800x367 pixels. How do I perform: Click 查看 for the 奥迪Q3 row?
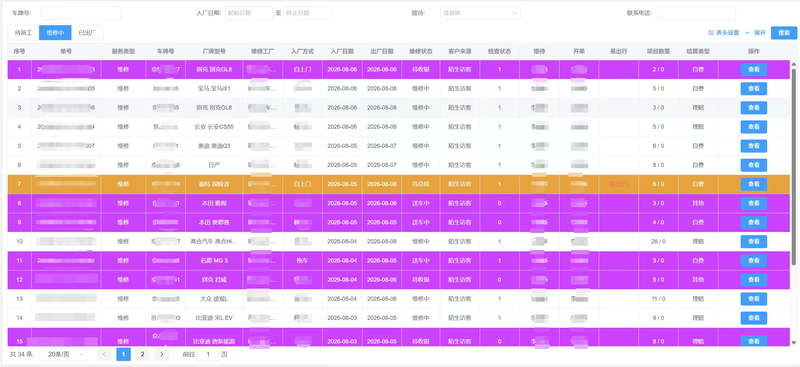tap(754, 146)
